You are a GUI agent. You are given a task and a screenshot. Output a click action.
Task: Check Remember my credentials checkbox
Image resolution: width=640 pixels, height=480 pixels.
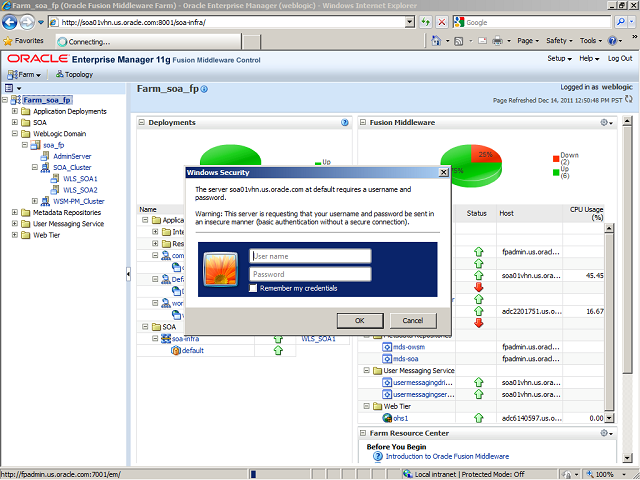[254, 288]
